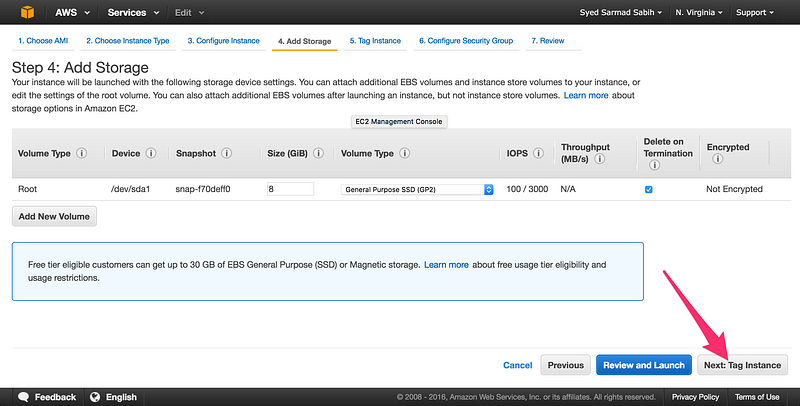Screen dimensions: 800x406
Task: Open Privacy Policy link
Action: [695, 397]
